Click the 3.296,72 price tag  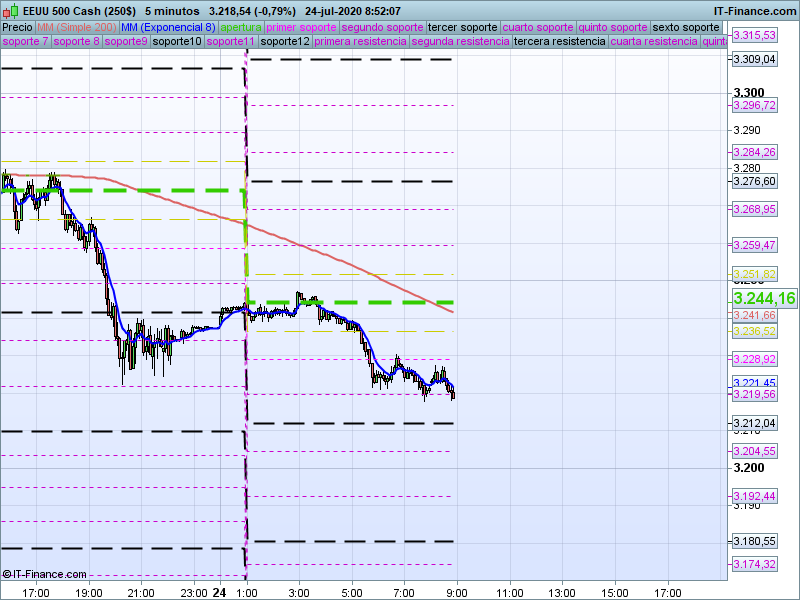pos(755,106)
